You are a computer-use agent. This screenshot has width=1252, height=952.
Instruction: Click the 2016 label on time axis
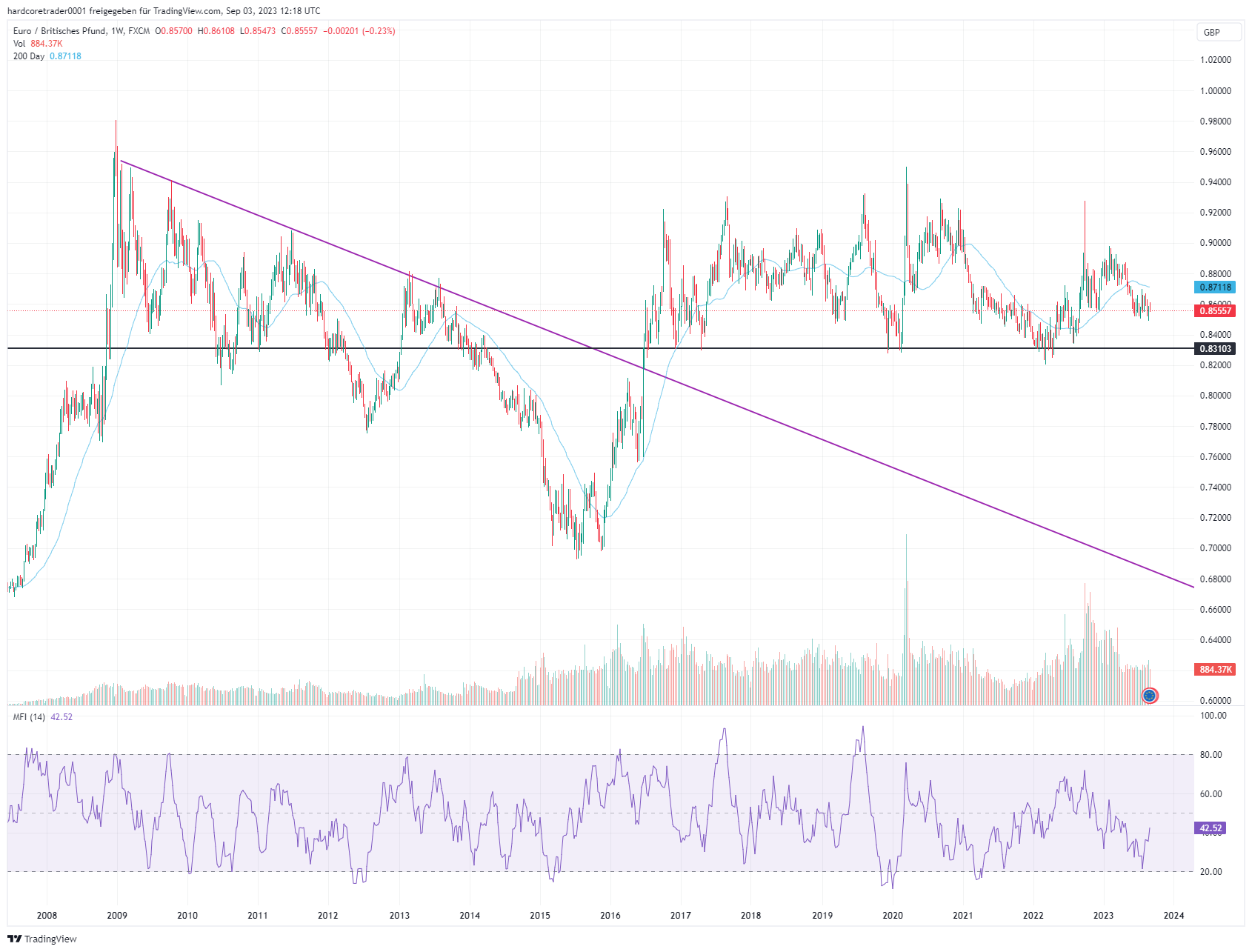click(x=610, y=916)
